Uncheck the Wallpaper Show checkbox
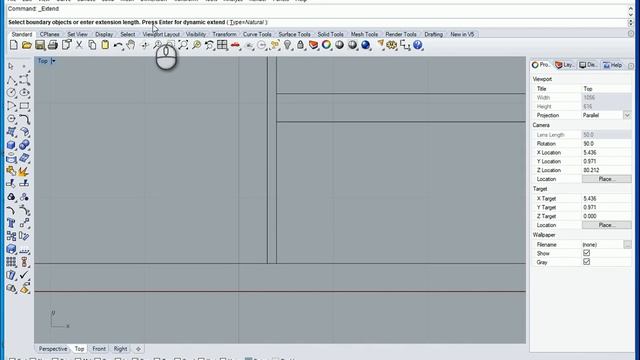Image resolution: width=640 pixels, height=360 pixels. click(587, 253)
